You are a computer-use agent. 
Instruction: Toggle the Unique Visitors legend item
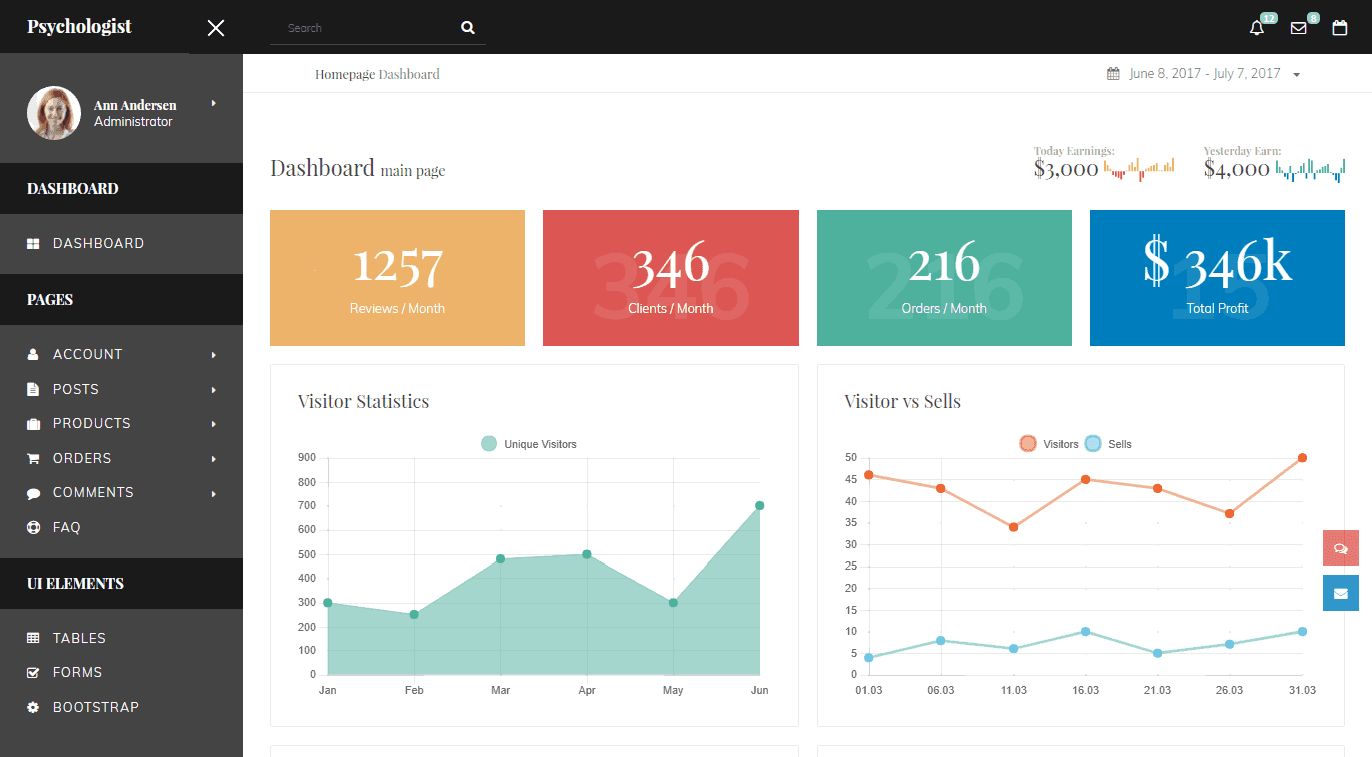pos(529,444)
